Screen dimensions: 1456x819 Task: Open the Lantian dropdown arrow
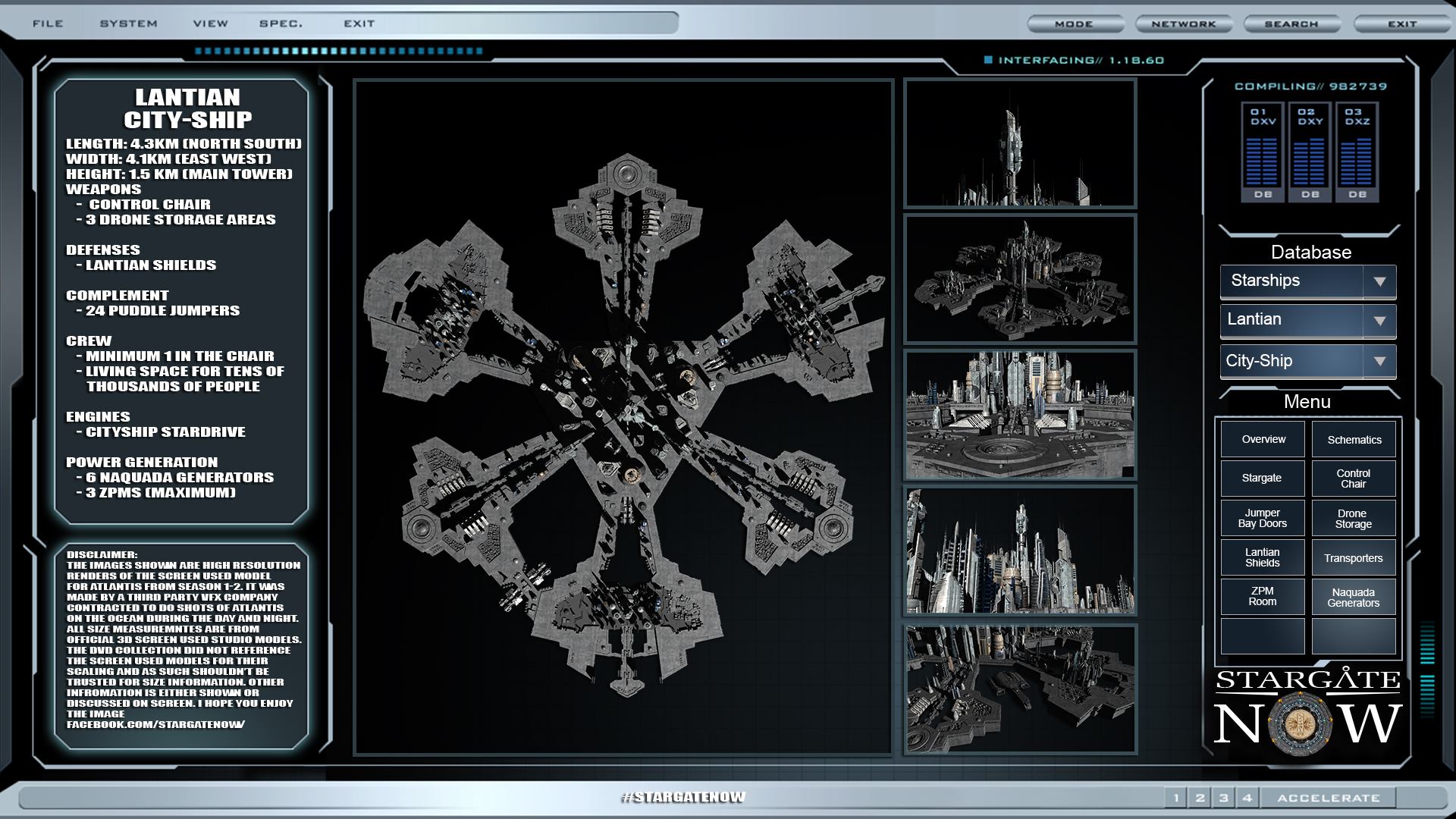[x=1379, y=321]
